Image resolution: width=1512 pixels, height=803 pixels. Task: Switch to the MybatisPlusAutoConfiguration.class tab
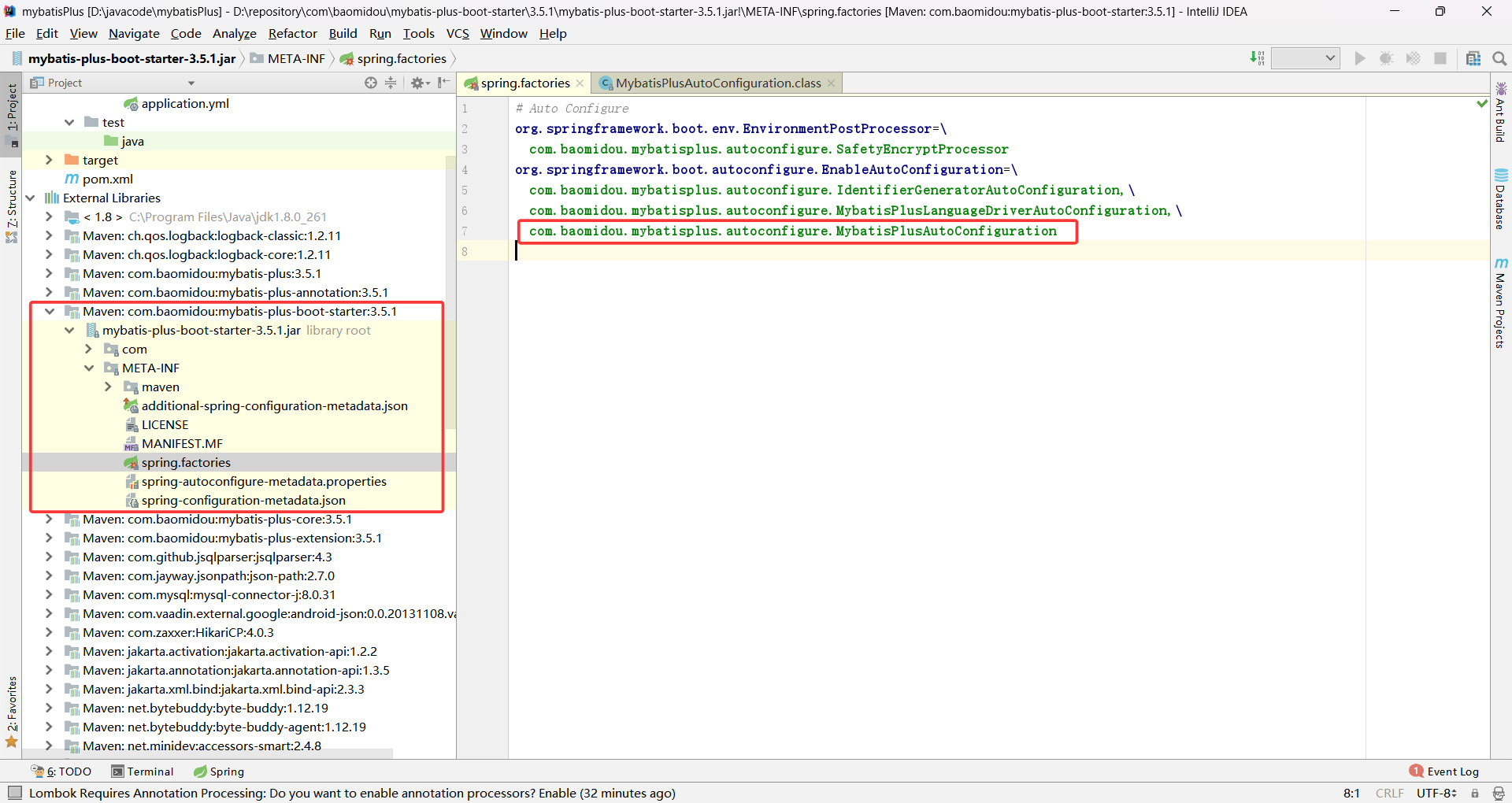[x=718, y=83]
